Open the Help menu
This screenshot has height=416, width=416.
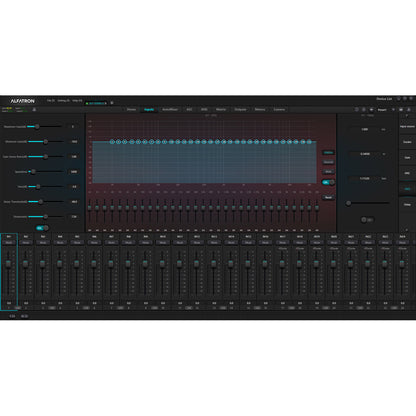tap(77, 100)
